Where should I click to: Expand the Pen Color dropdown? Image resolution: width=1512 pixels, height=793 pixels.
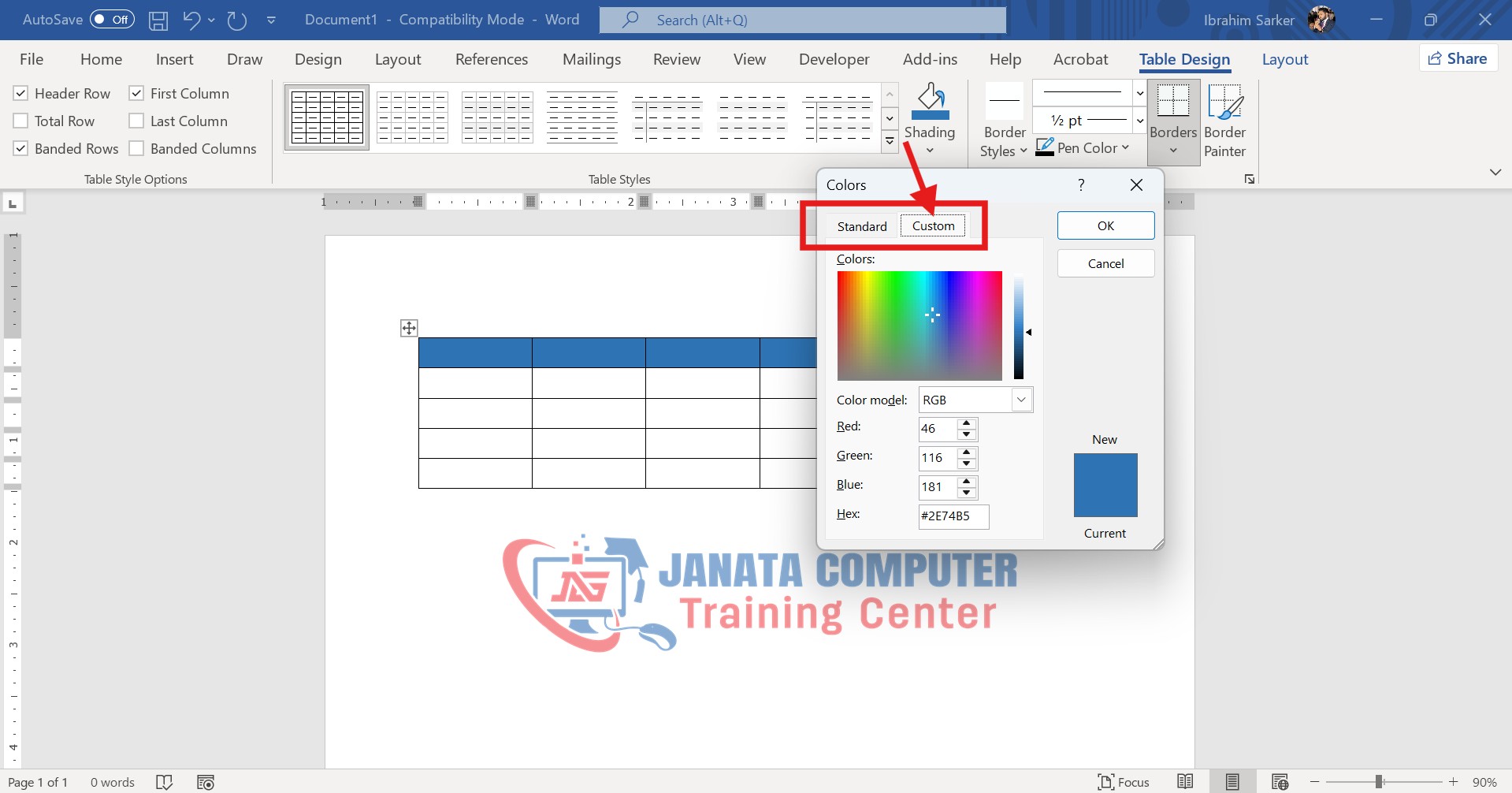click(x=1125, y=147)
